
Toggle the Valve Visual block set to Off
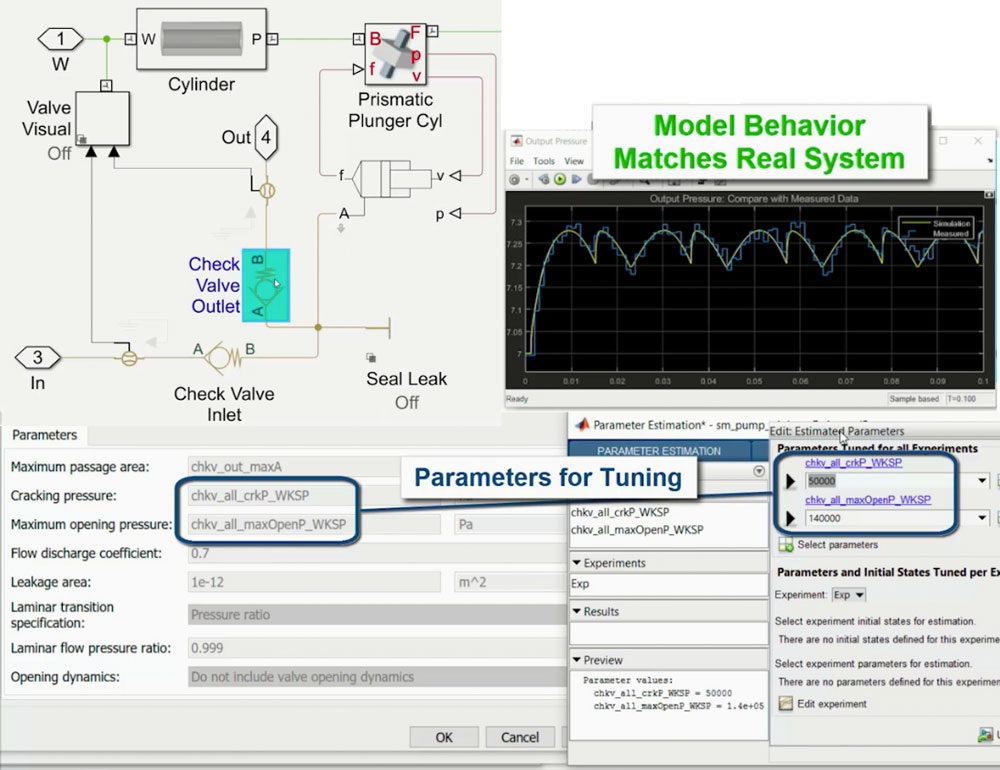pos(103,117)
